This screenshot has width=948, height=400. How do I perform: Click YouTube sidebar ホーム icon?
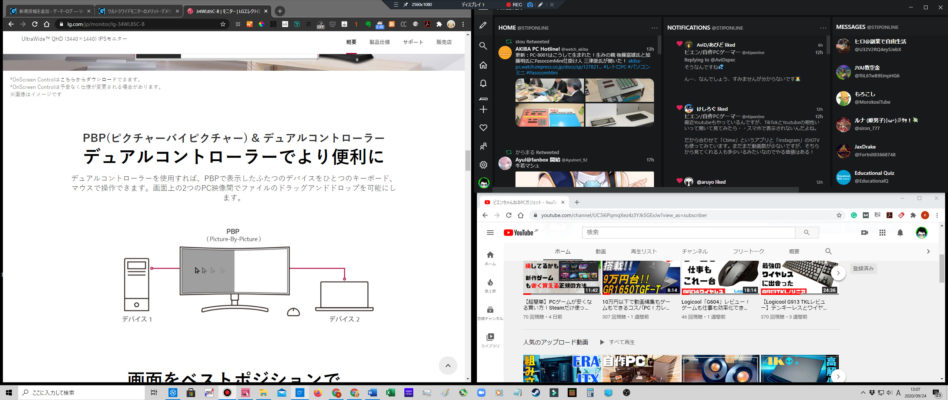490,257
